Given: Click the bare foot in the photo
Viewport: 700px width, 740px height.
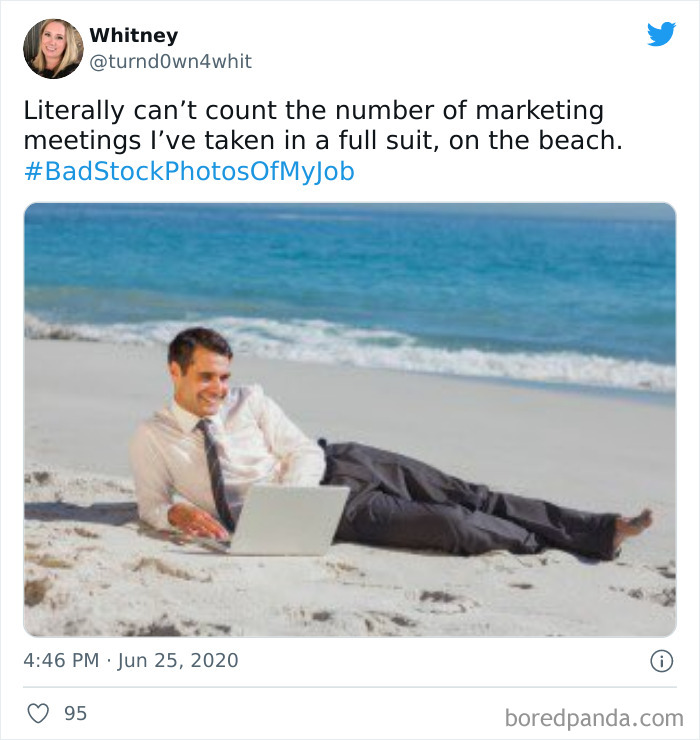Looking at the screenshot, I should 634,524.
